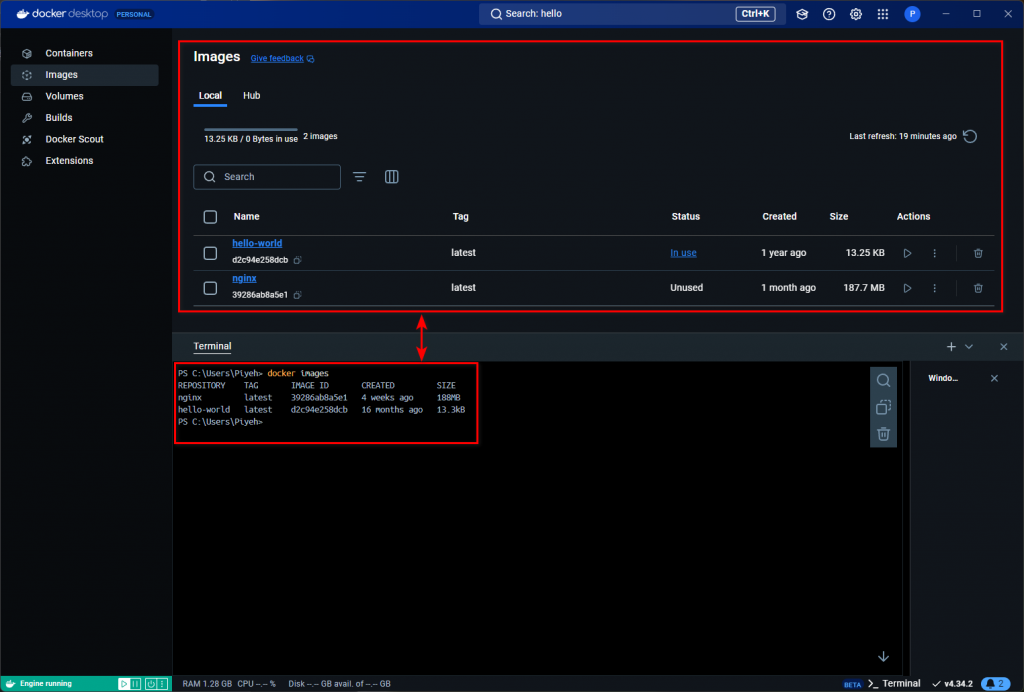Delete the hello-world image
Screen dimensions: 1024x692
tap(978, 253)
